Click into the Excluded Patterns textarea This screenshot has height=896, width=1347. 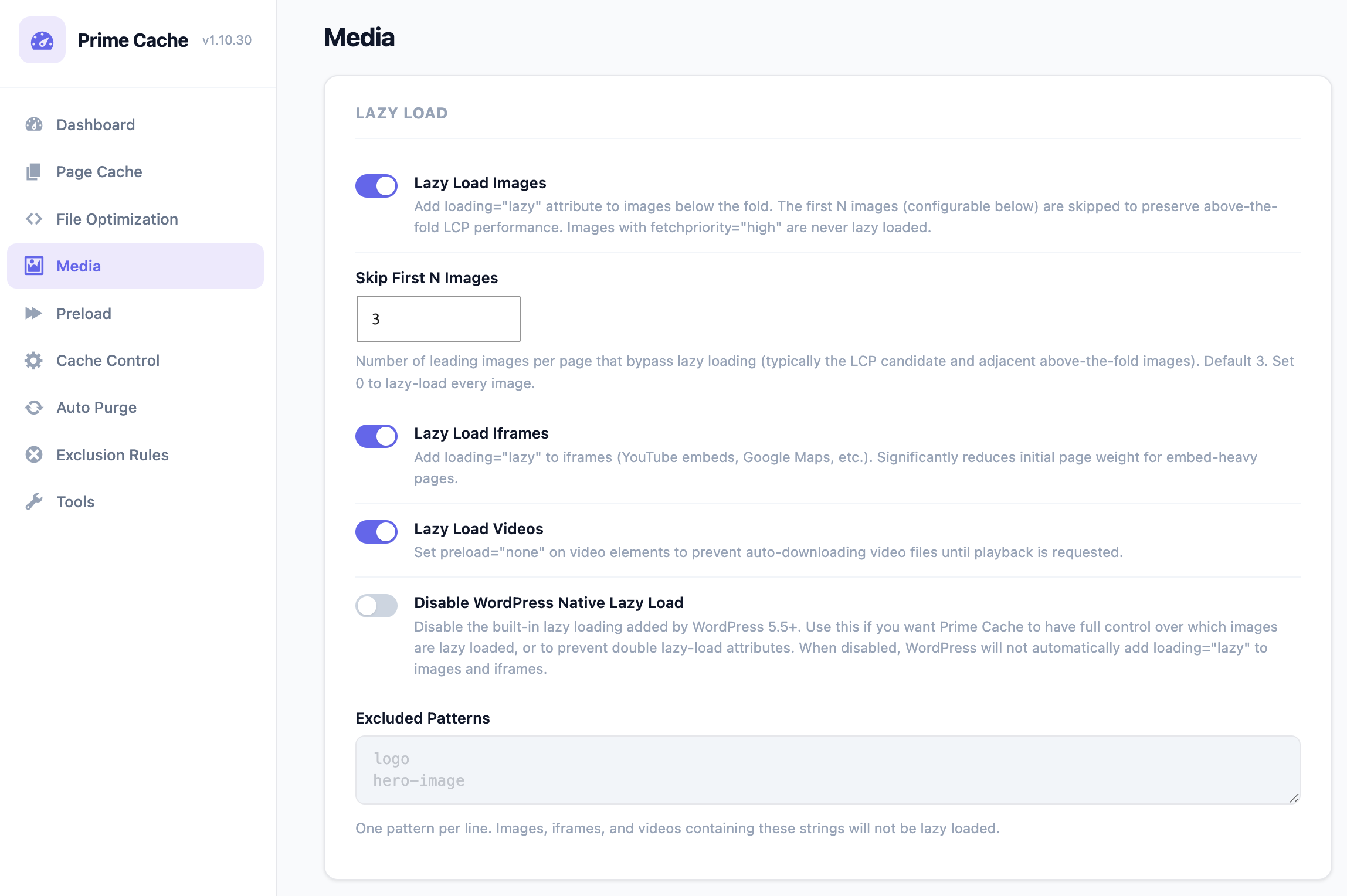coord(828,770)
